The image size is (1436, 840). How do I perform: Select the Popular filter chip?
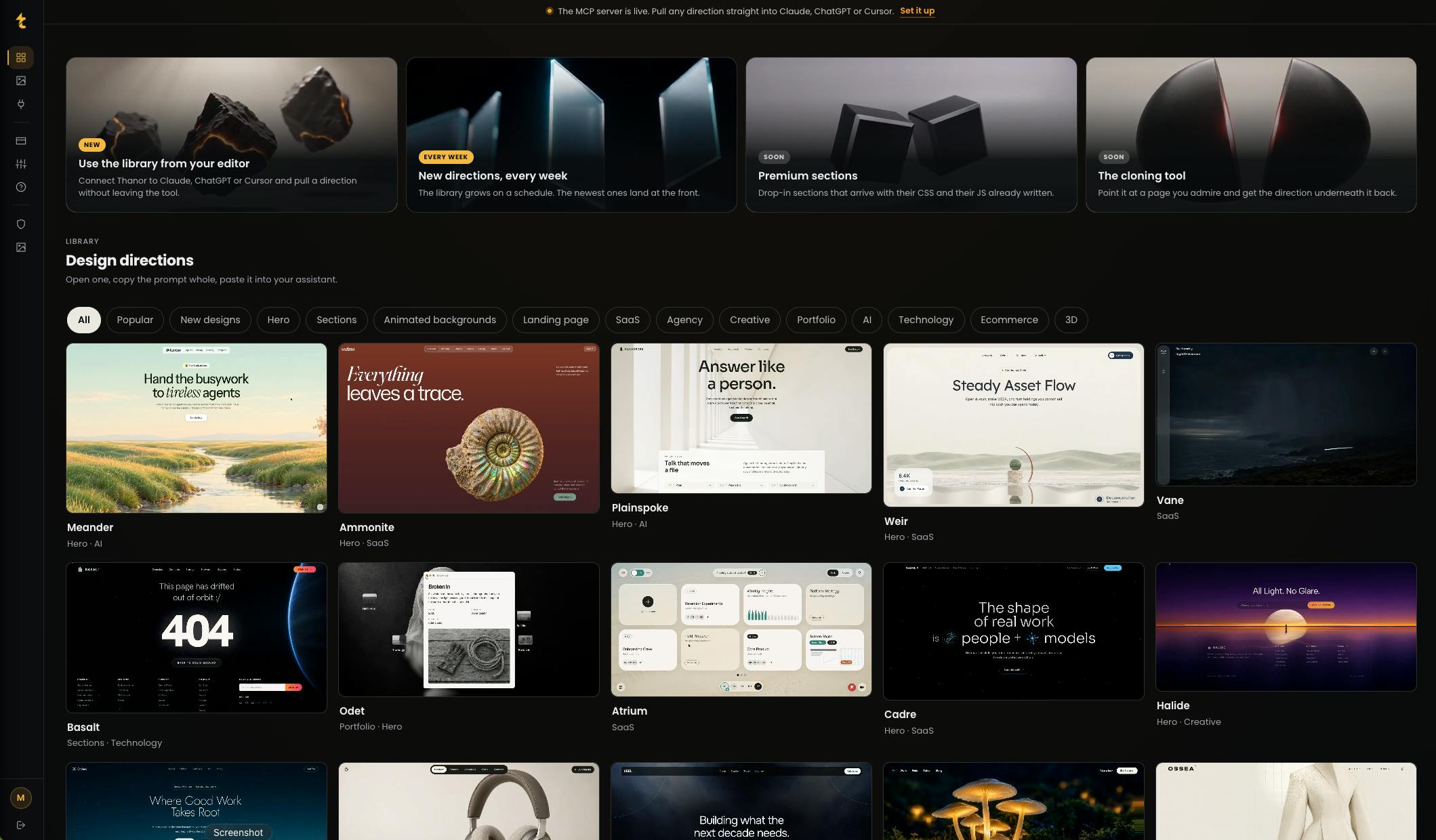(x=135, y=320)
